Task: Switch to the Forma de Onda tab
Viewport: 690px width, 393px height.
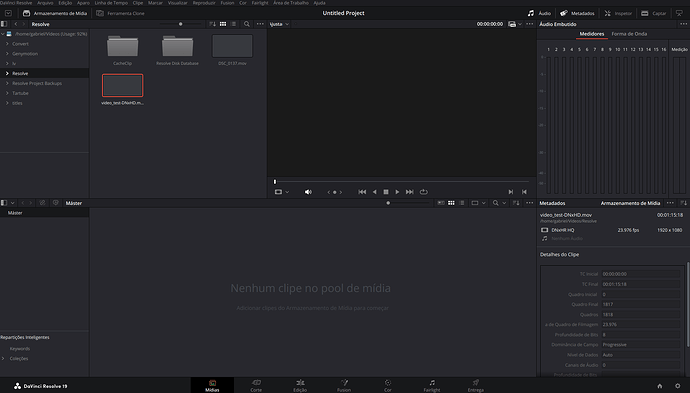Action: point(629,34)
